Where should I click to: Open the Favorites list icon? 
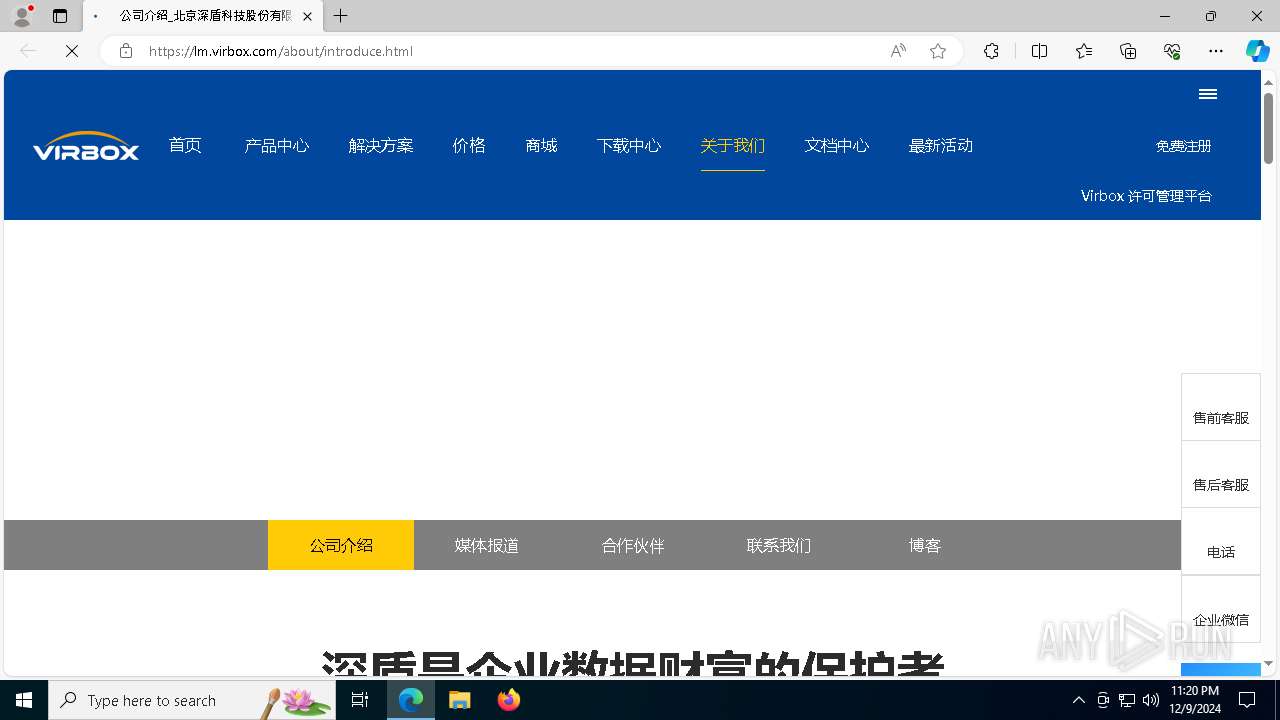(1084, 51)
